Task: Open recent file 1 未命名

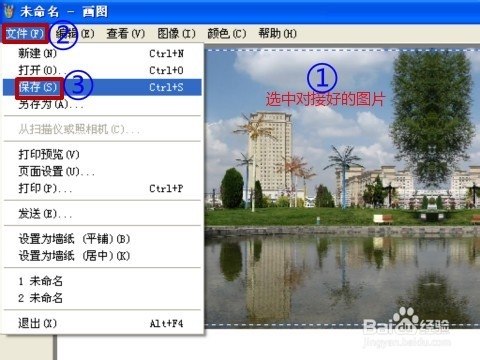Action: 102,281
